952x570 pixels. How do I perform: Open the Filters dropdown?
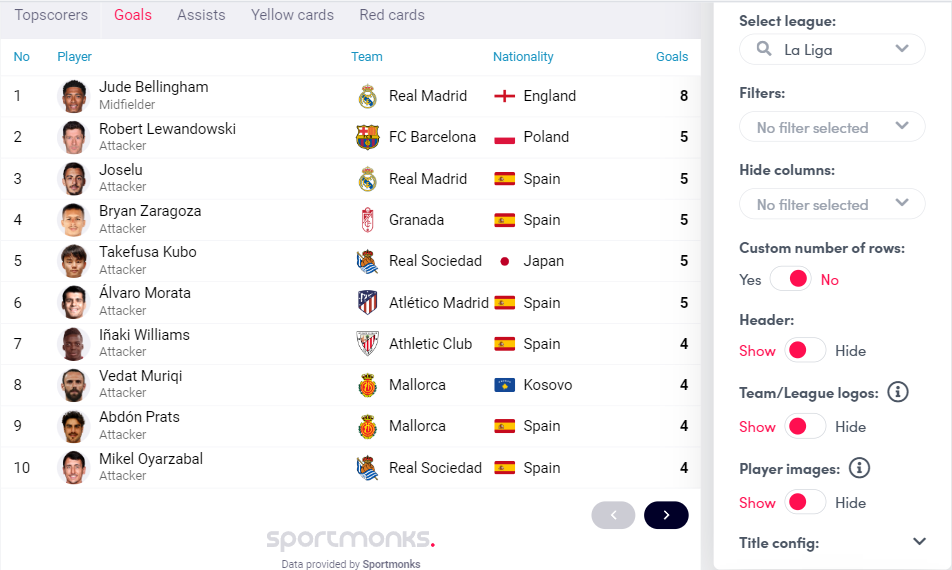pyautogui.click(x=832, y=127)
